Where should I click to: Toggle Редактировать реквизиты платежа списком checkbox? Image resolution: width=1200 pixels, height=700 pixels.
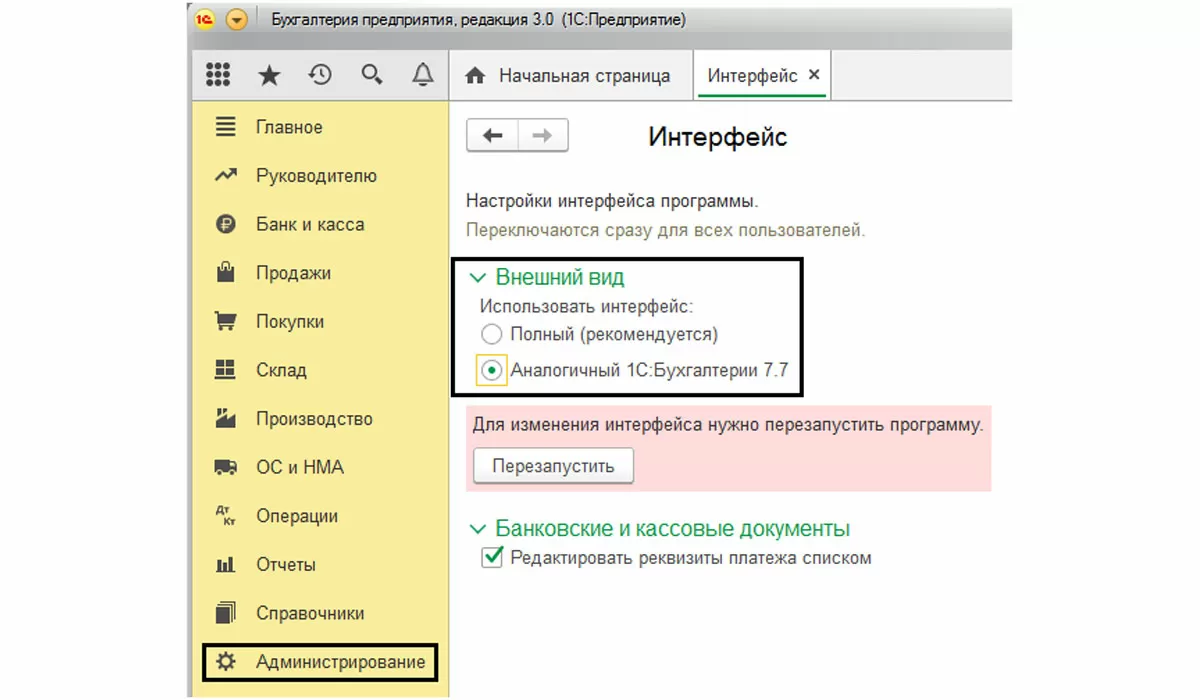coord(491,557)
